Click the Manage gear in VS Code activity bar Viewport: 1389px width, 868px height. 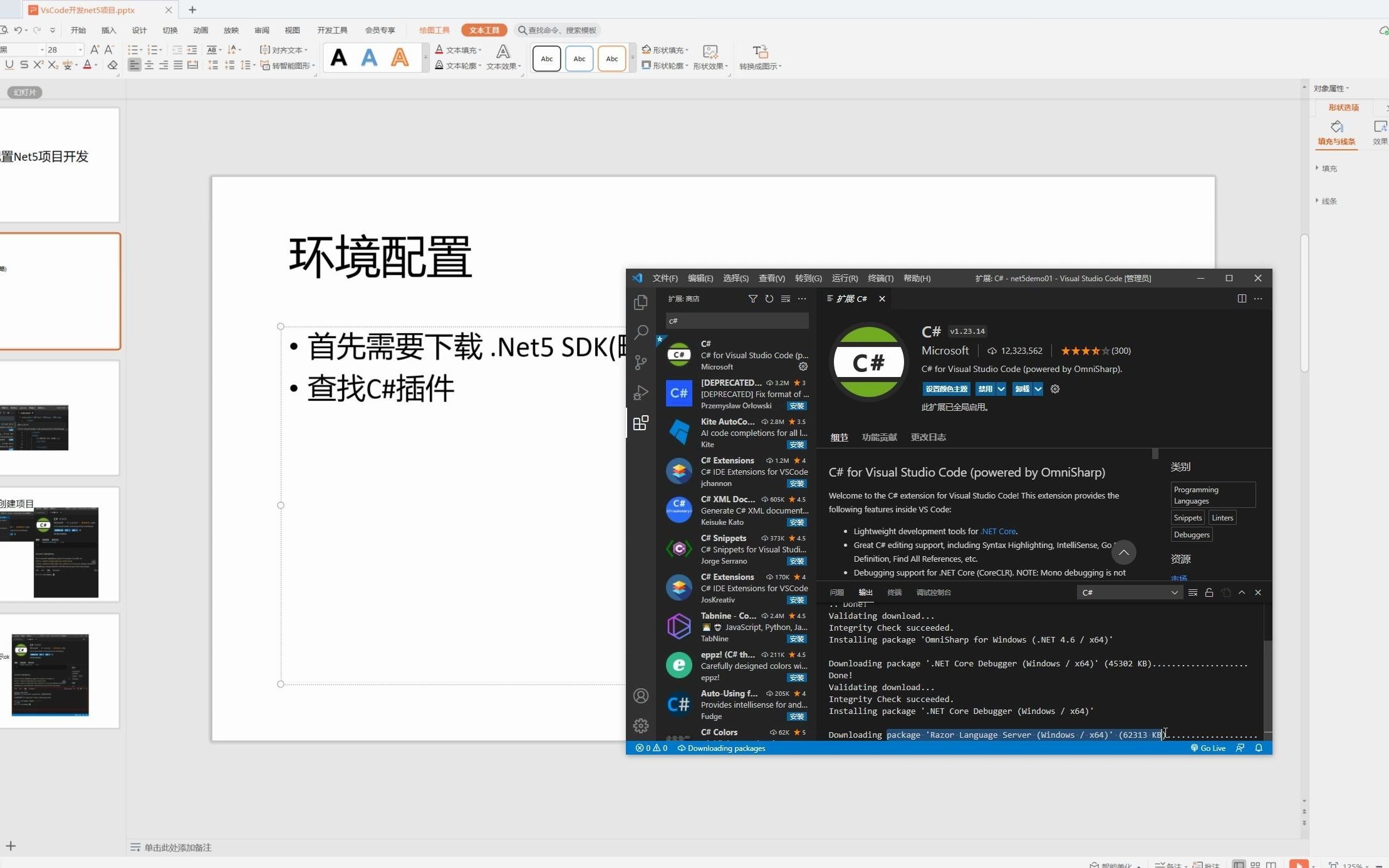coord(640,725)
